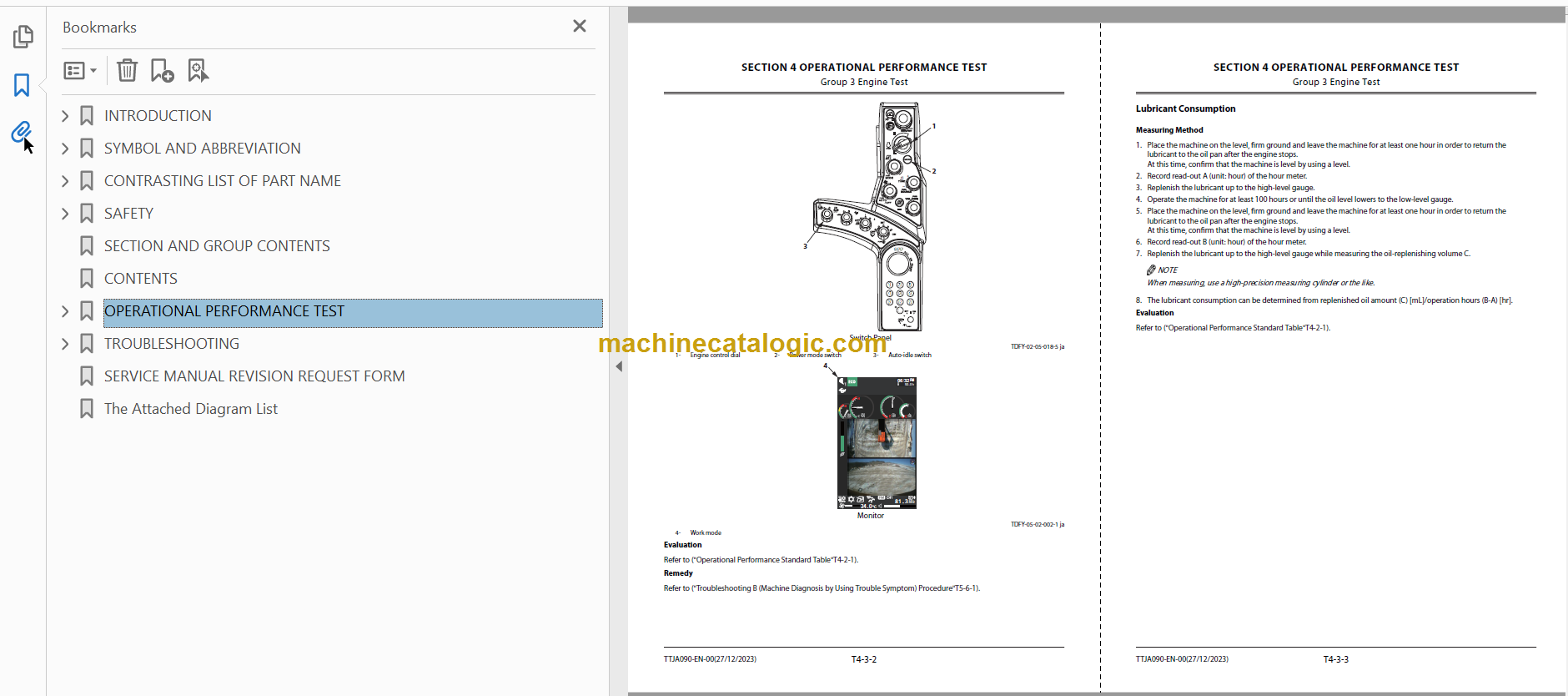Open The Attached Diagram List bookmark
1568x696 pixels.
point(191,409)
